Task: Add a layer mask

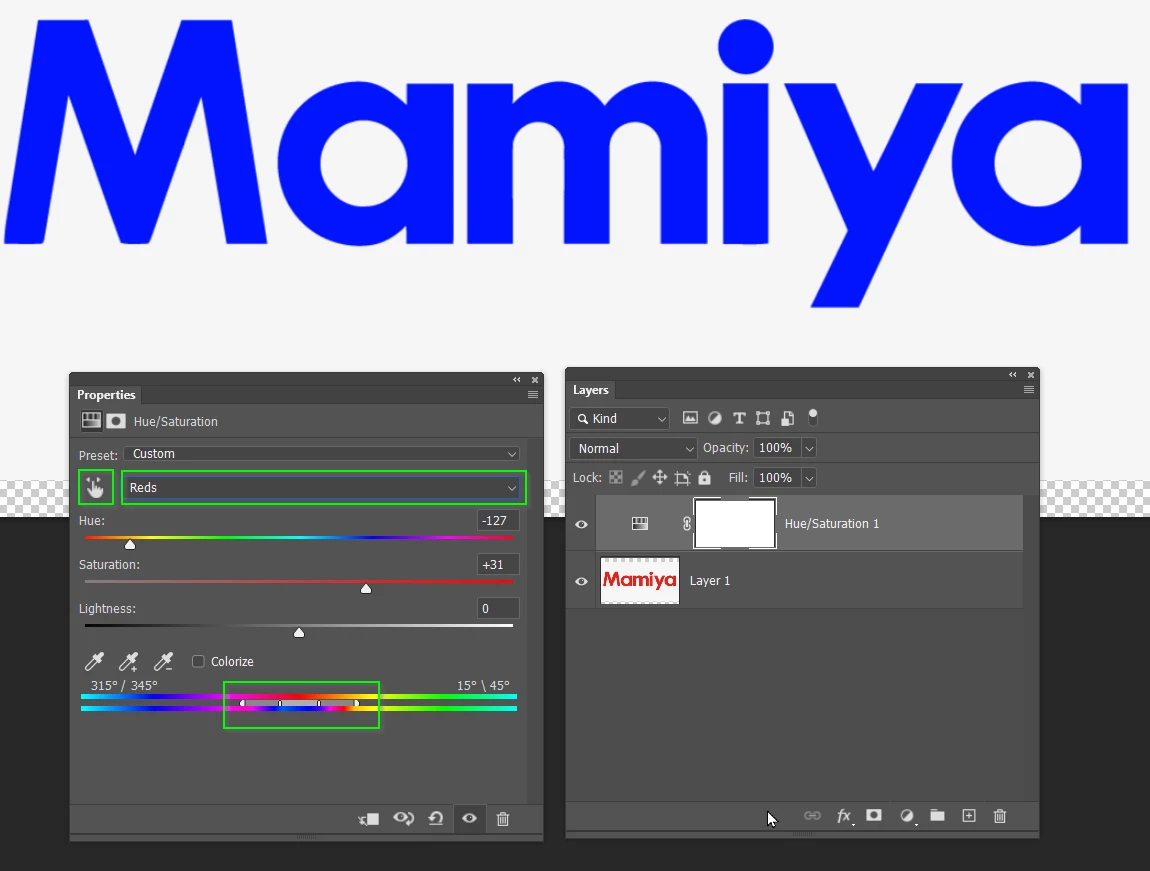Action: tap(874, 815)
